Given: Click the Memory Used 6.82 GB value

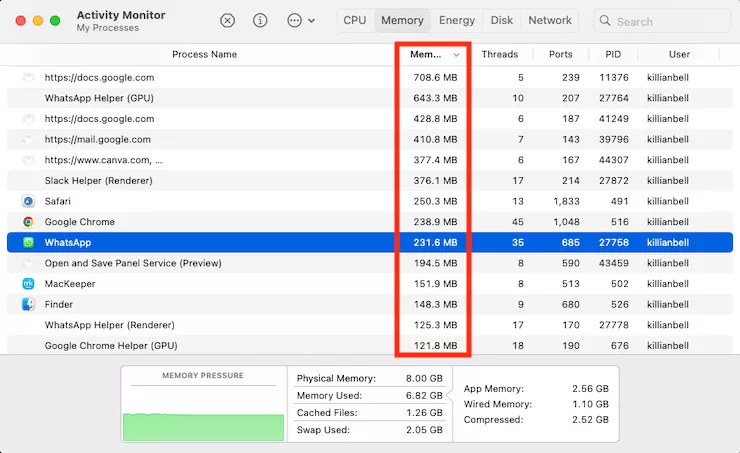Looking at the screenshot, I should tap(424, 395).
